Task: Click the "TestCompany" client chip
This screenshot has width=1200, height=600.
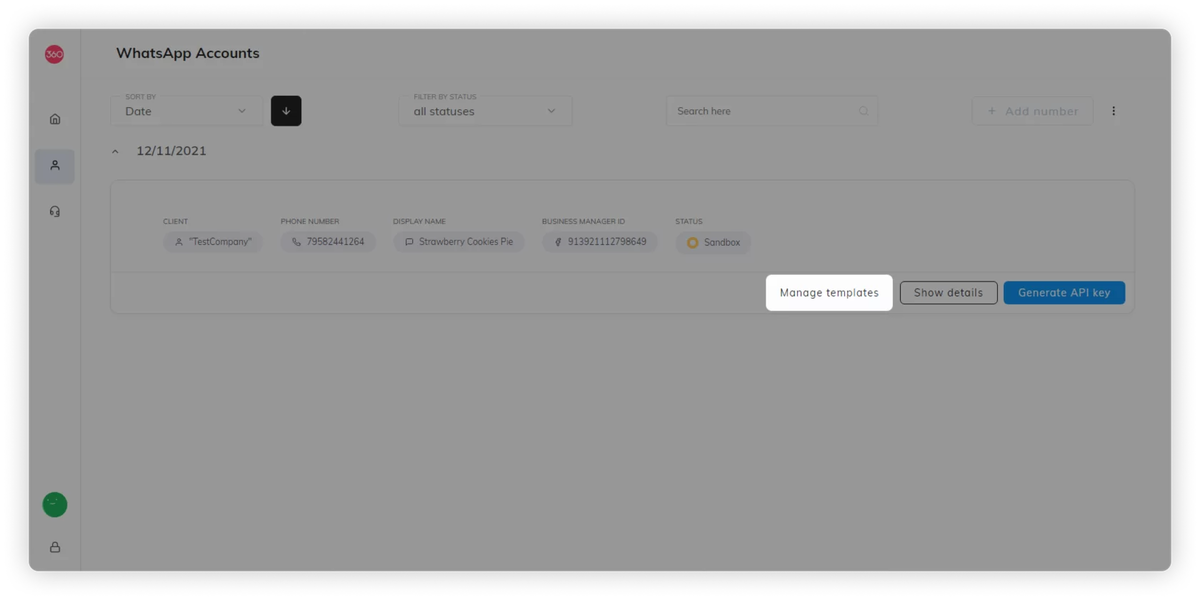Action: pos(213,242)
